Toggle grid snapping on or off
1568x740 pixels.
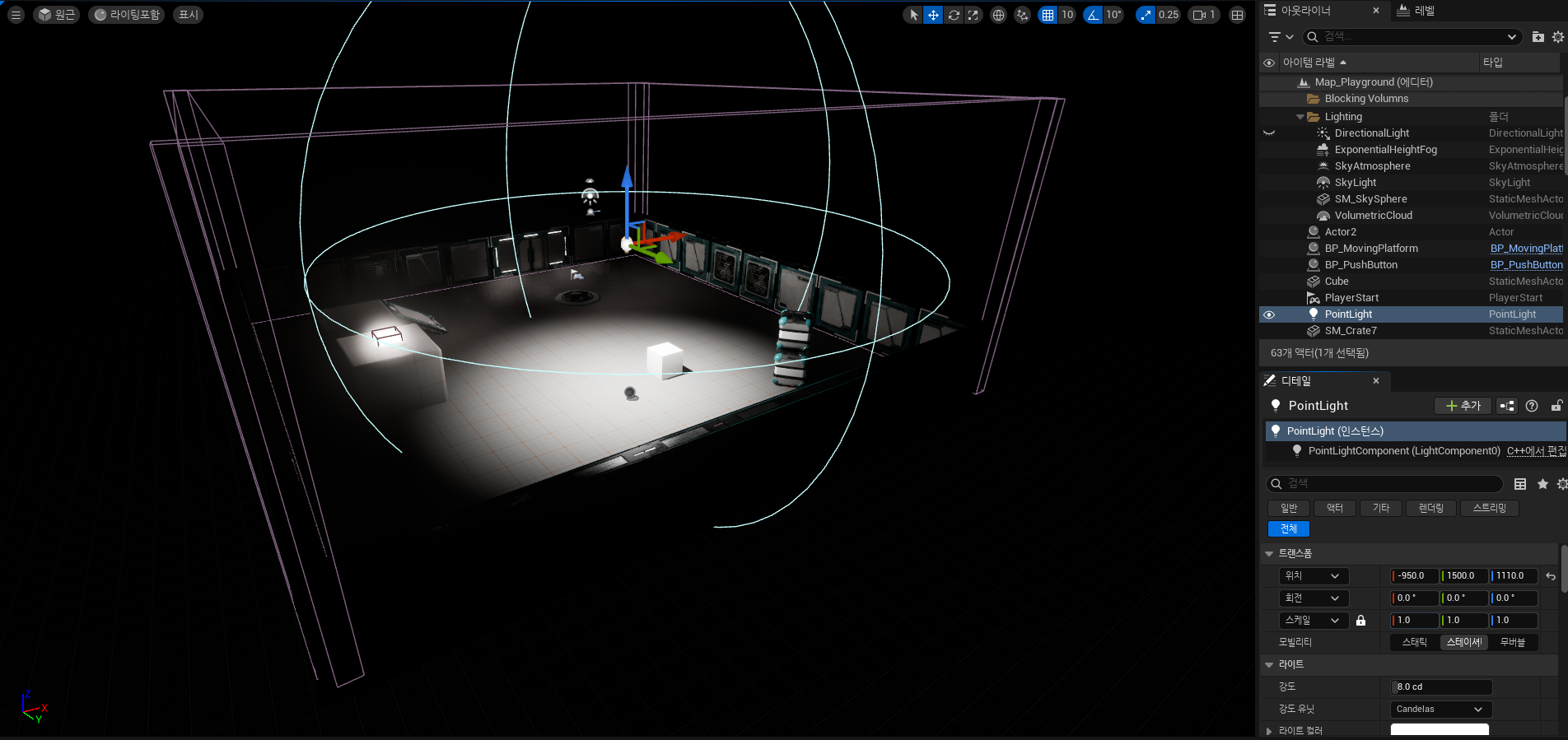pyautogui.click(x=1048, y=15)
